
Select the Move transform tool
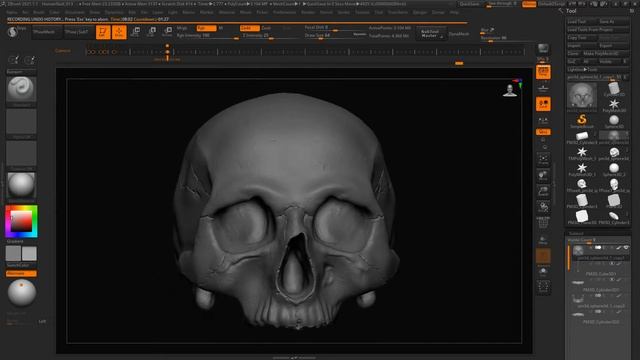(136, 32)
